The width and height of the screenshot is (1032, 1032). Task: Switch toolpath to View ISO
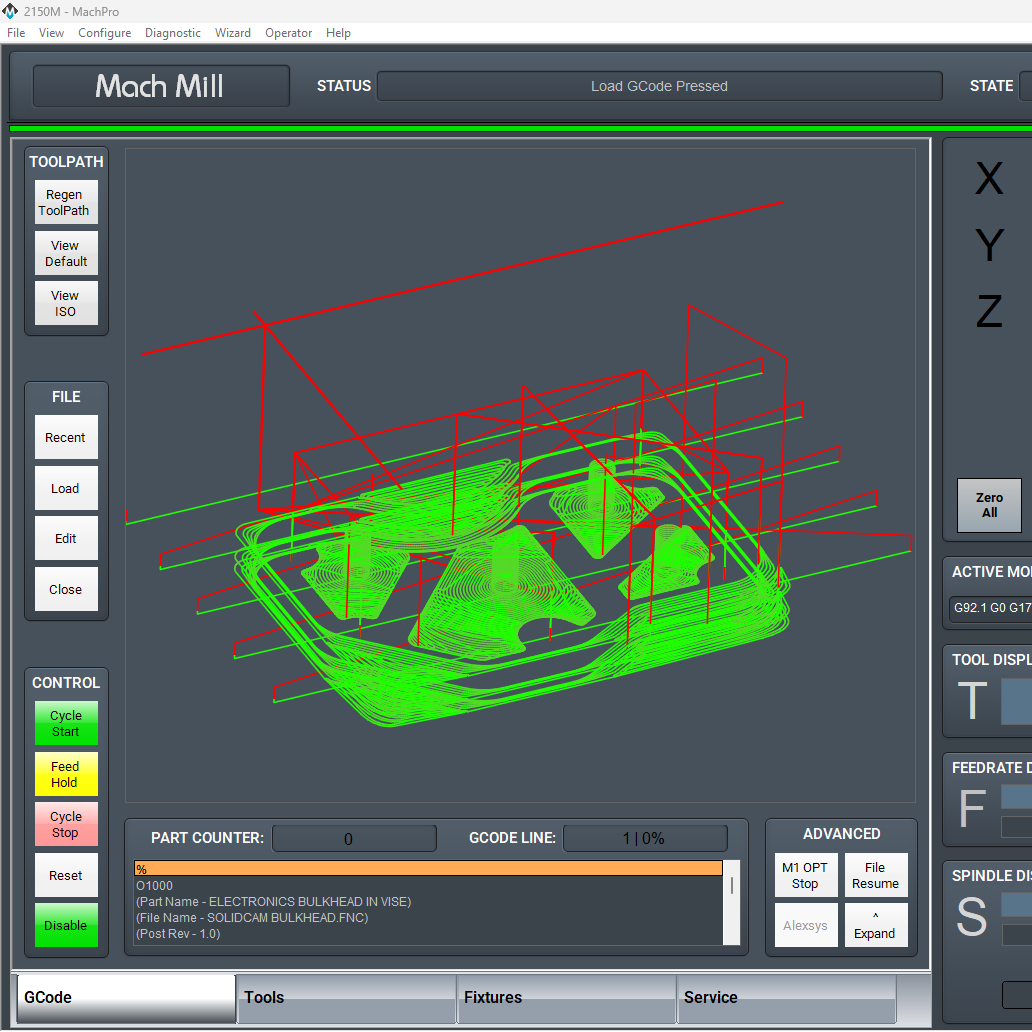[x=66, y=303]
